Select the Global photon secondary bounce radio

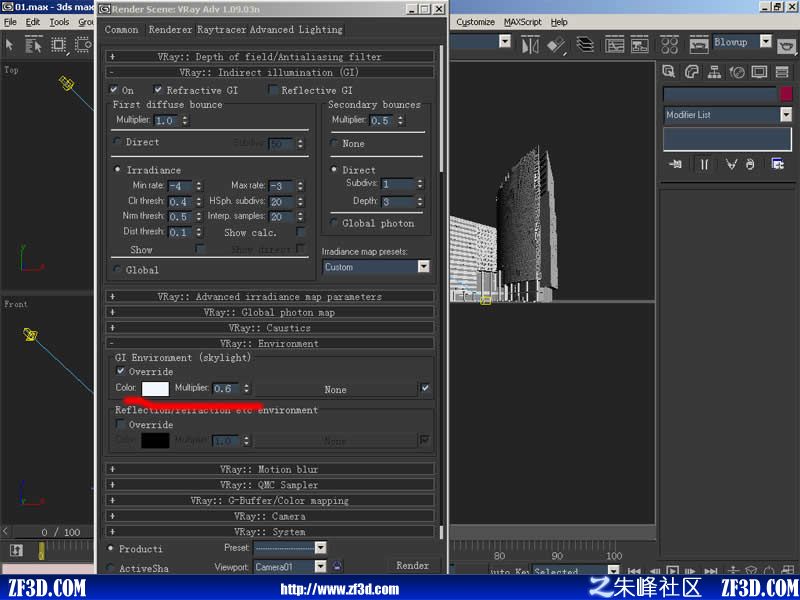(335, 223)
